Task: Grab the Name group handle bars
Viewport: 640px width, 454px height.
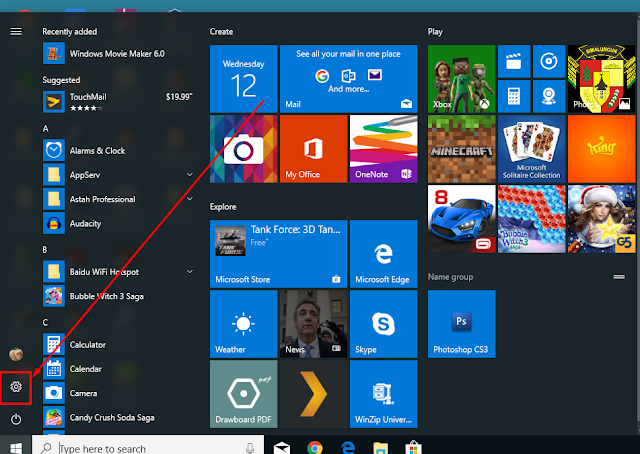Action: (619, 277)
